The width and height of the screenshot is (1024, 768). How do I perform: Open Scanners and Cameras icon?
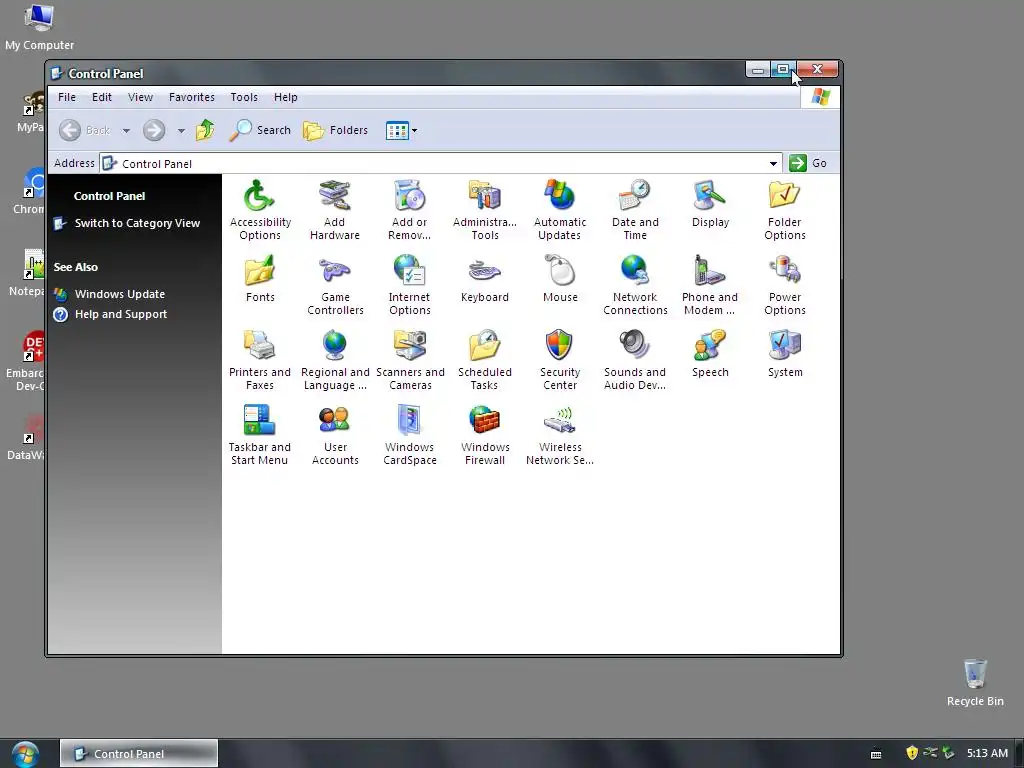(x=410, y=360)
